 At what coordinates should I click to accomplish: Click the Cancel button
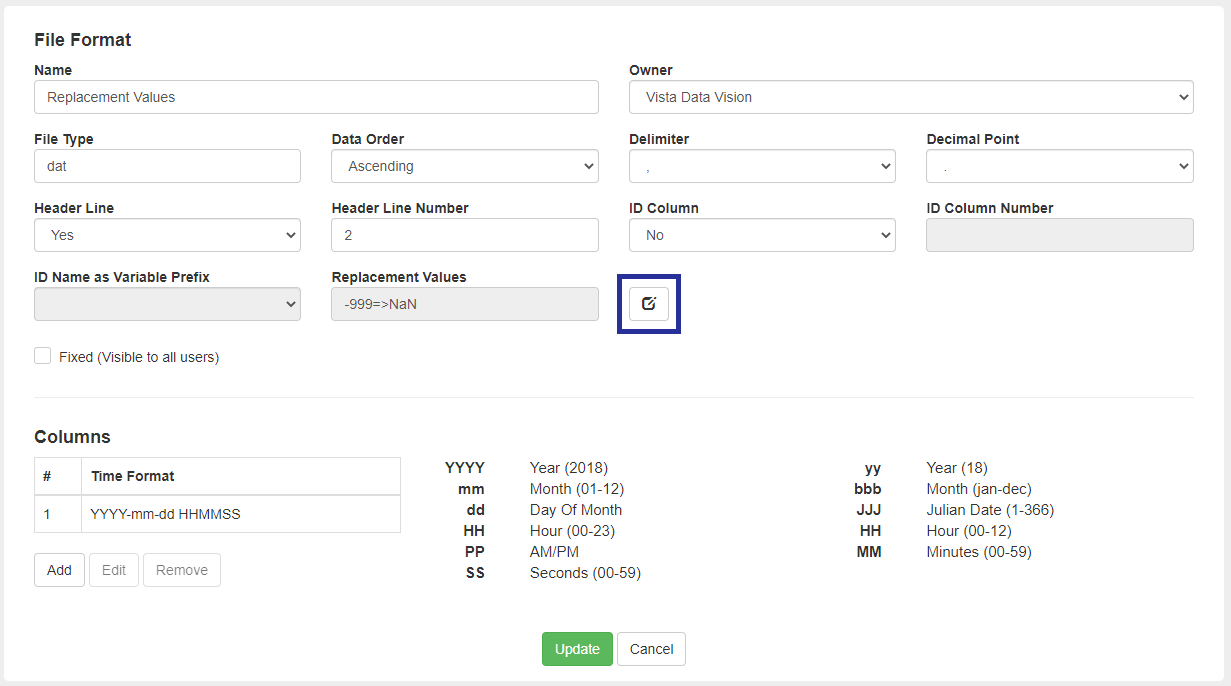click(x=651, y=649)
